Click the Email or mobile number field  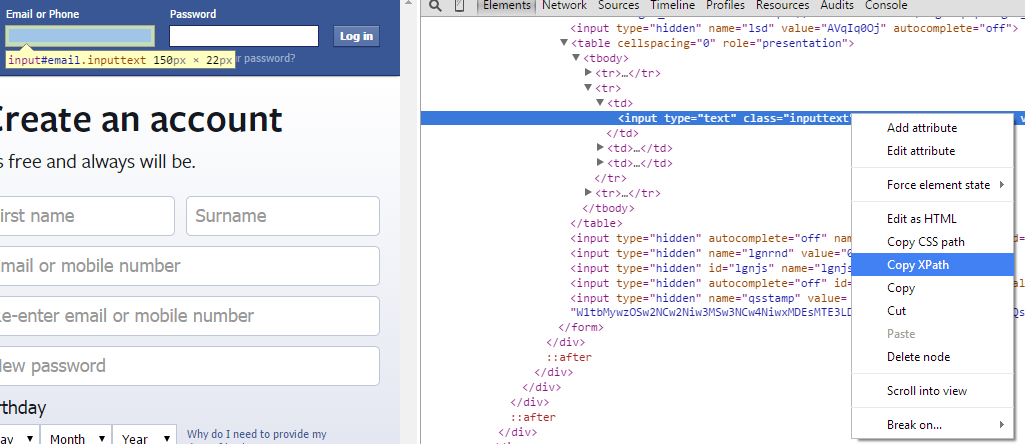point(190,265)
